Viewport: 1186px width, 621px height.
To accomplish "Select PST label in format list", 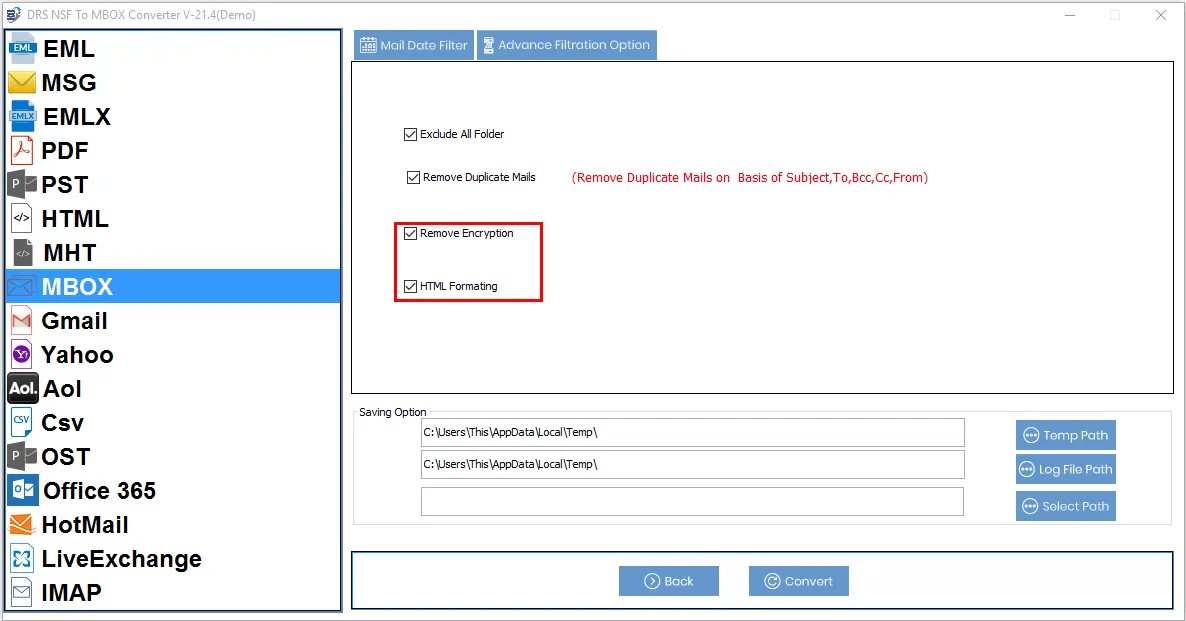I will click(65, 185).
